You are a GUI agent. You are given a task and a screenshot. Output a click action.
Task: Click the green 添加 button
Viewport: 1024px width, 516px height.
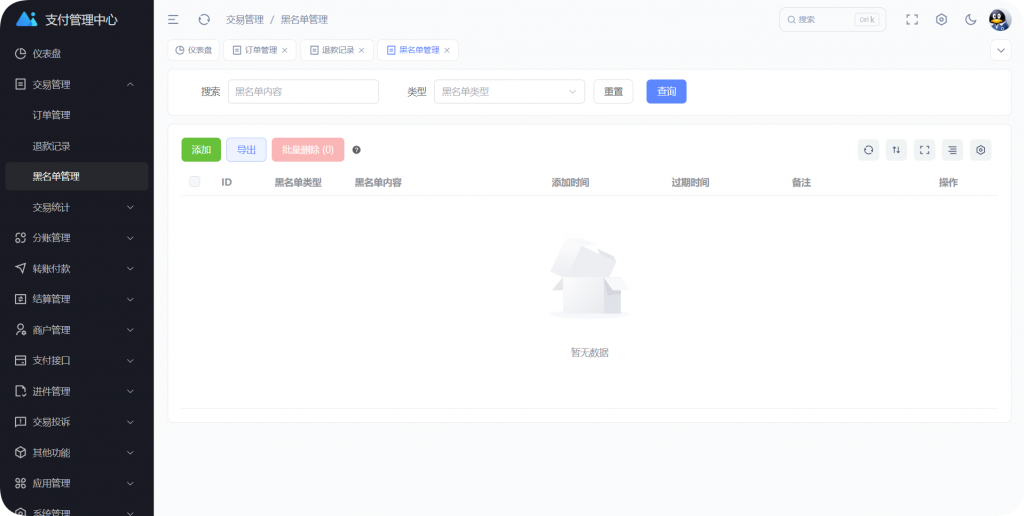[x=201, y=150]
